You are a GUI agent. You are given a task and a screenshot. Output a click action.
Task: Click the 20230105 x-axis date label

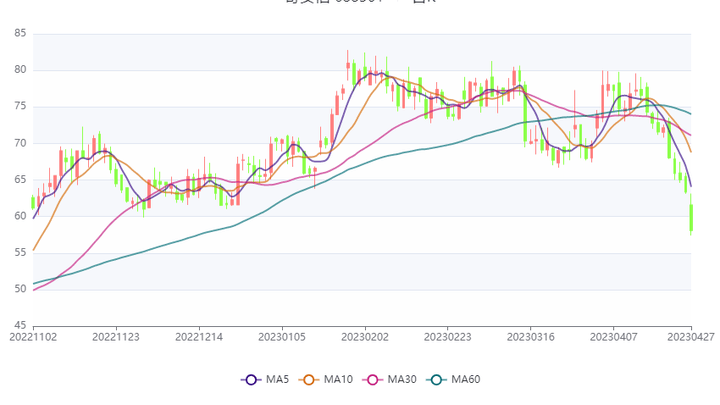point(282,339)
